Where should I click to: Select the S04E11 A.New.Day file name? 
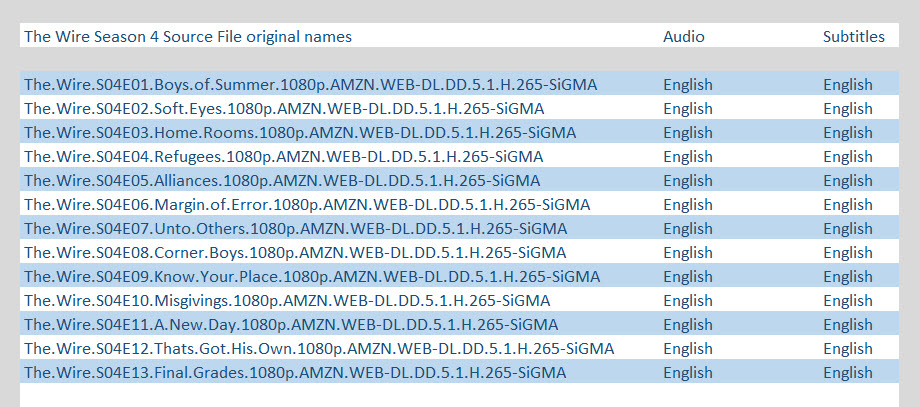[x=291, y=325]
